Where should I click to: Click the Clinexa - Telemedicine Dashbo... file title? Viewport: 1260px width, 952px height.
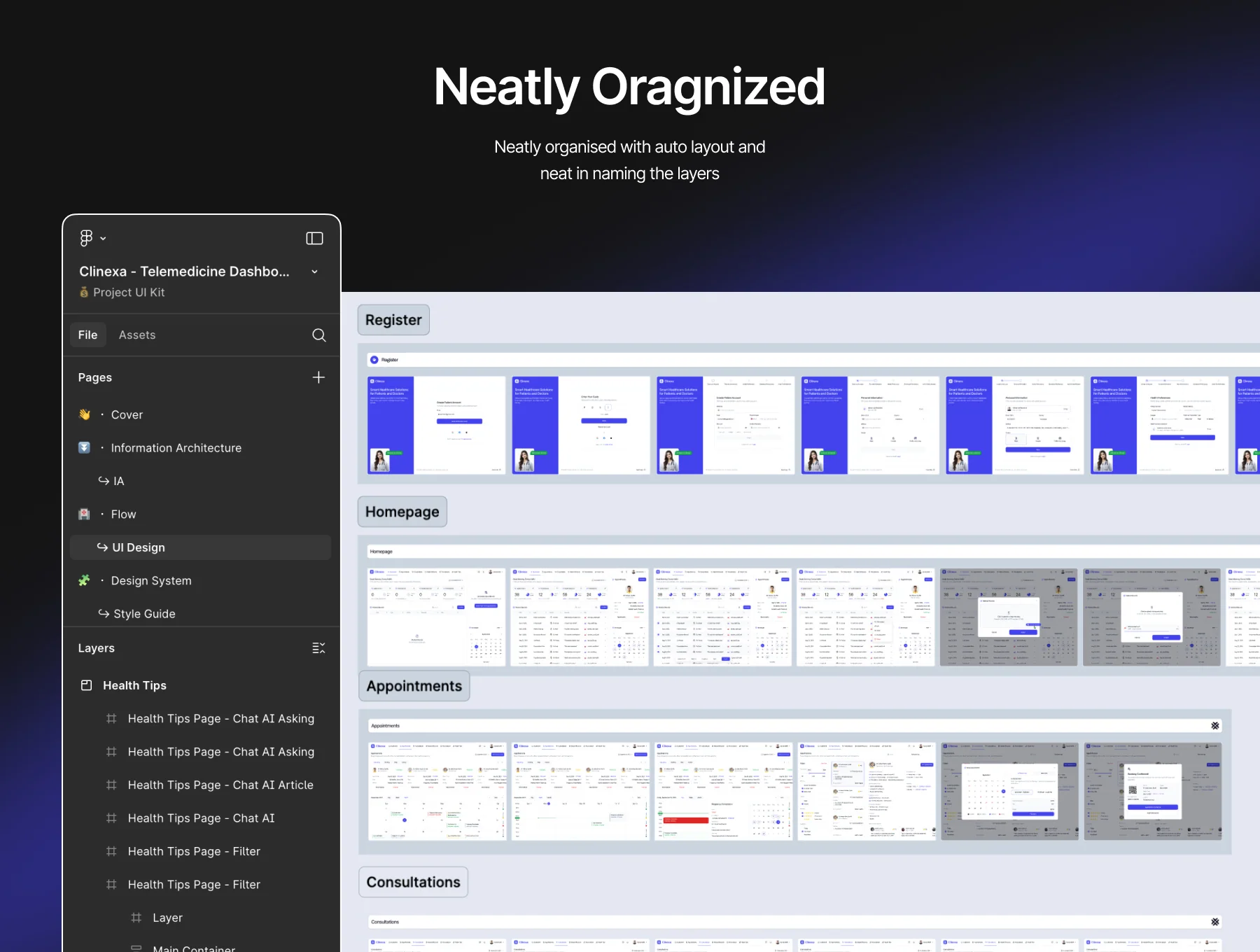coord(184,272)
